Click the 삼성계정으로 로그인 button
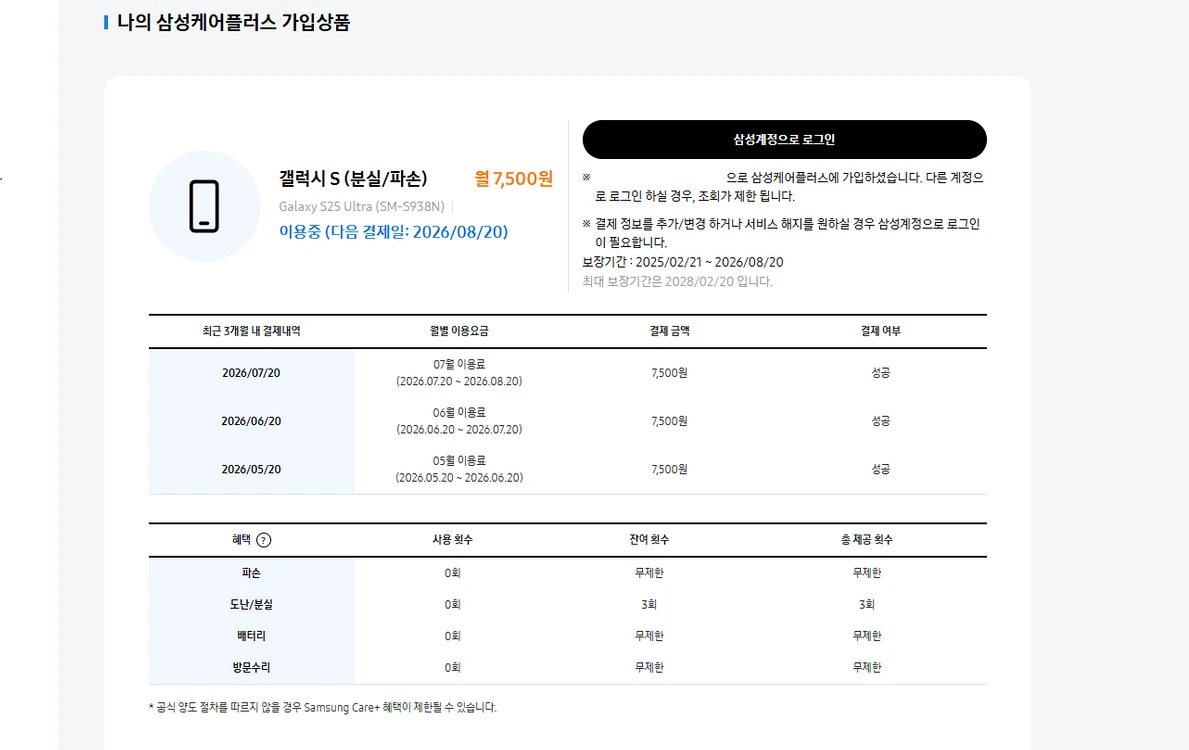The image size is (1189, 750). tap(784, 140)
